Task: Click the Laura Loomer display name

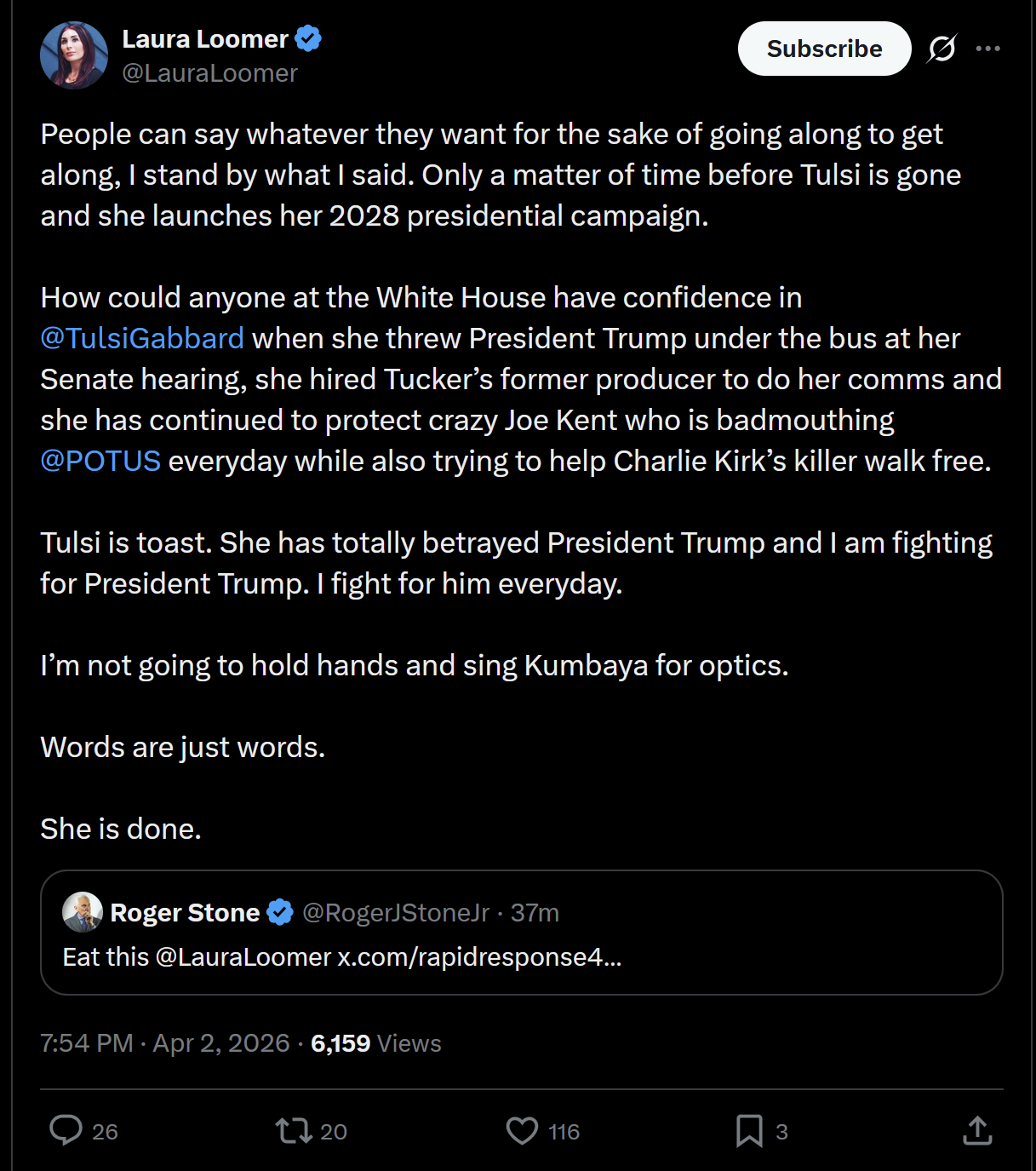Action: [x=205, y=38]
